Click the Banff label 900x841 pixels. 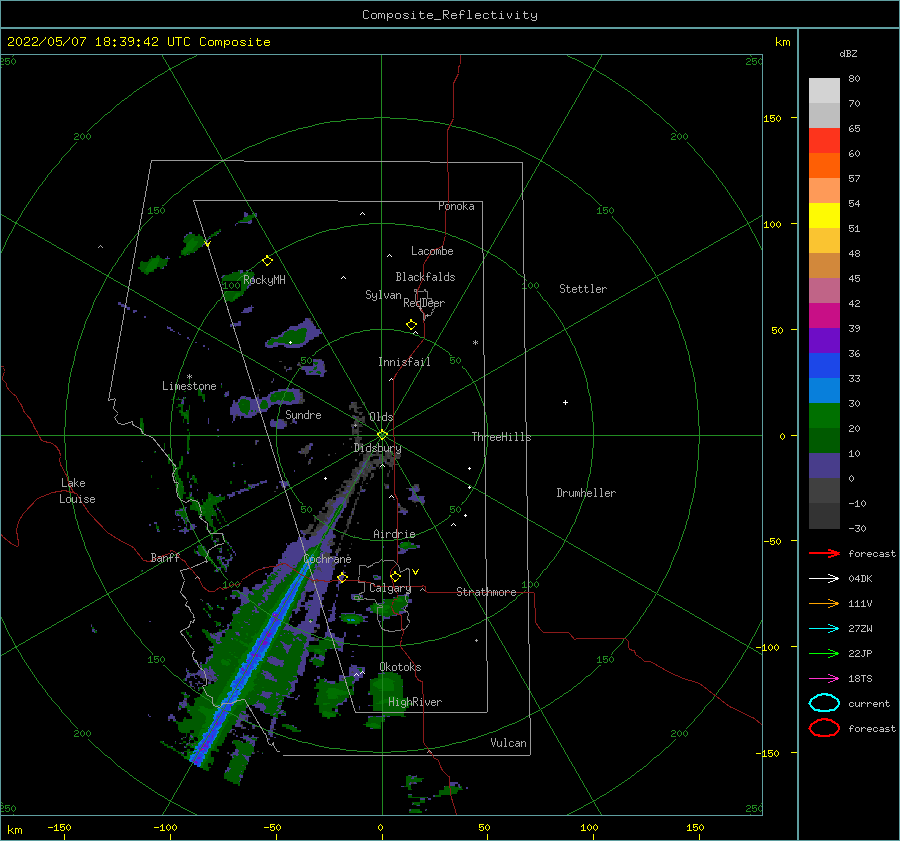(165, 557)
